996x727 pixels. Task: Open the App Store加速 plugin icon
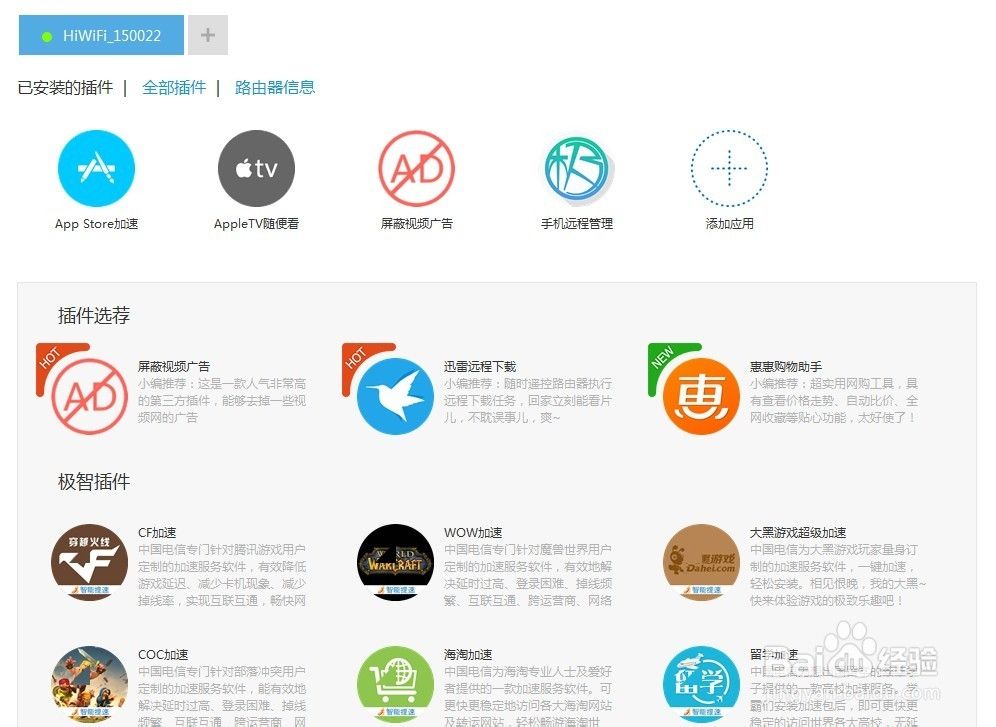pos(96,168)
